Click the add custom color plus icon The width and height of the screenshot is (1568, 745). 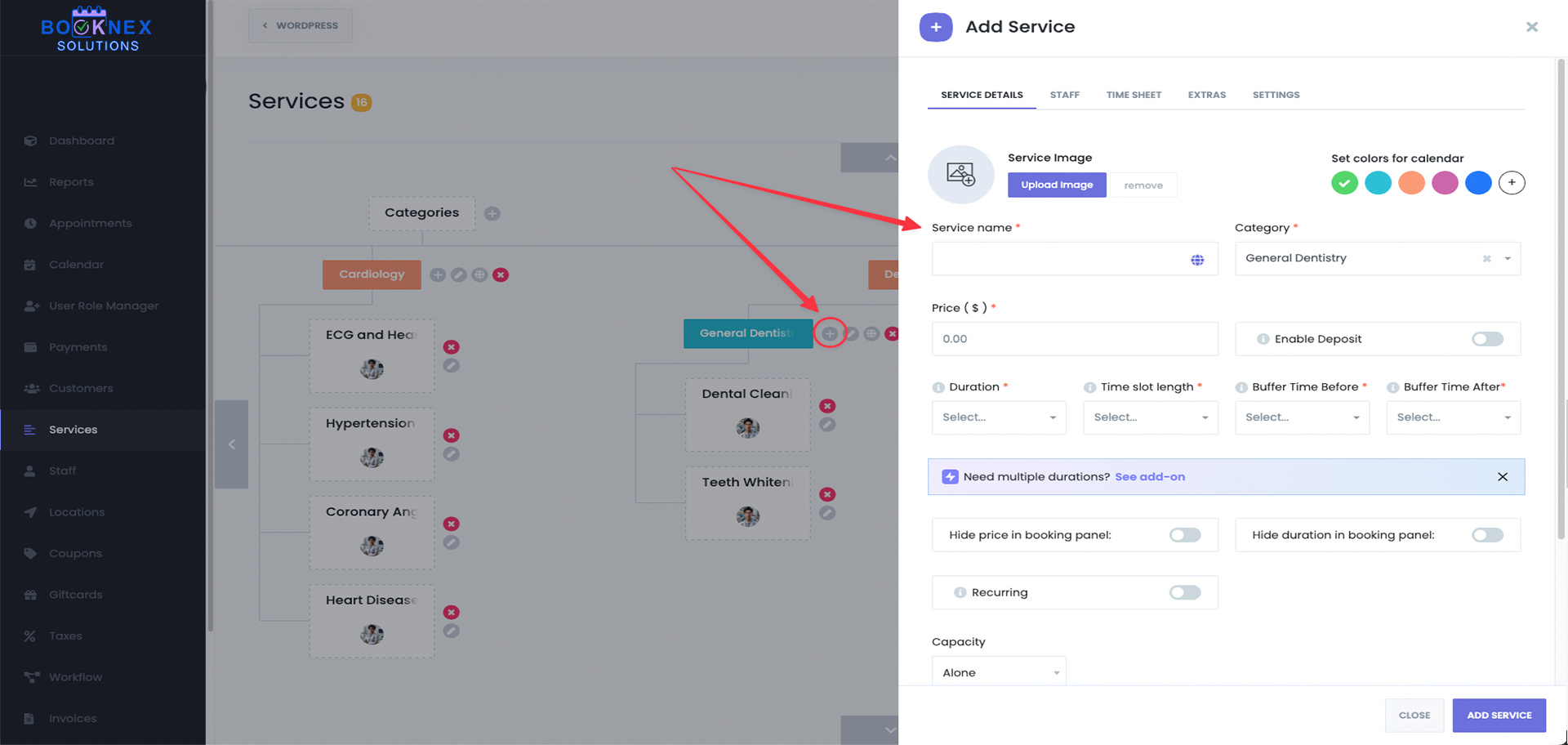(x=1512, y=183)
